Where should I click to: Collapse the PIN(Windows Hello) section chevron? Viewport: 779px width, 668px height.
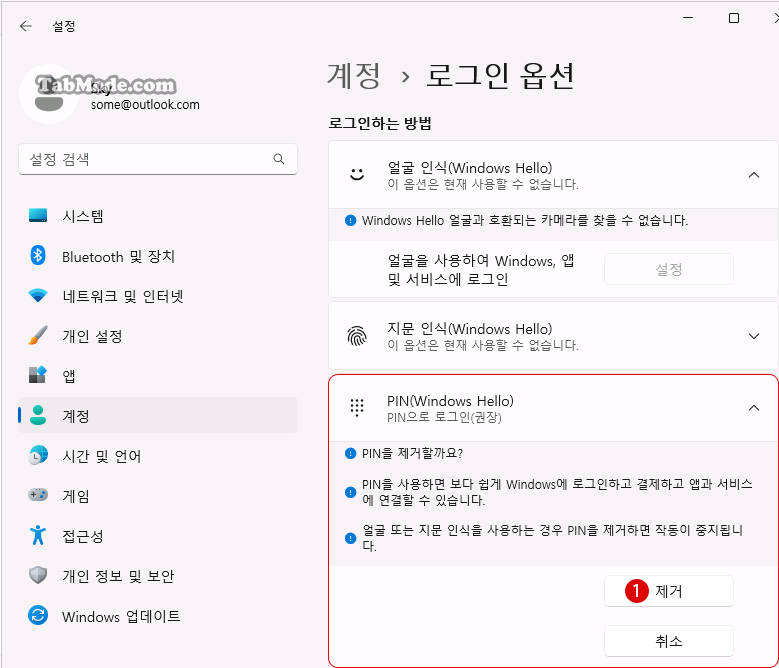point(754,408)
